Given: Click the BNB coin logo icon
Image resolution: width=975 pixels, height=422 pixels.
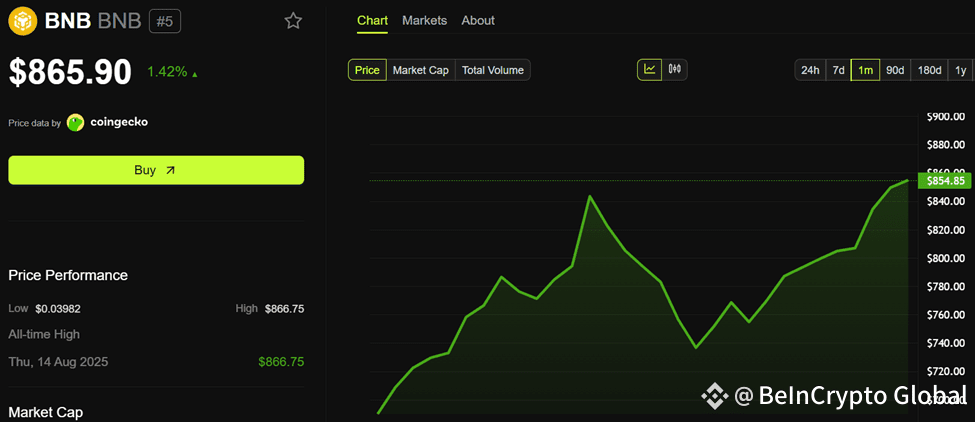Looking at the screenshot, I should click(22, 21).
